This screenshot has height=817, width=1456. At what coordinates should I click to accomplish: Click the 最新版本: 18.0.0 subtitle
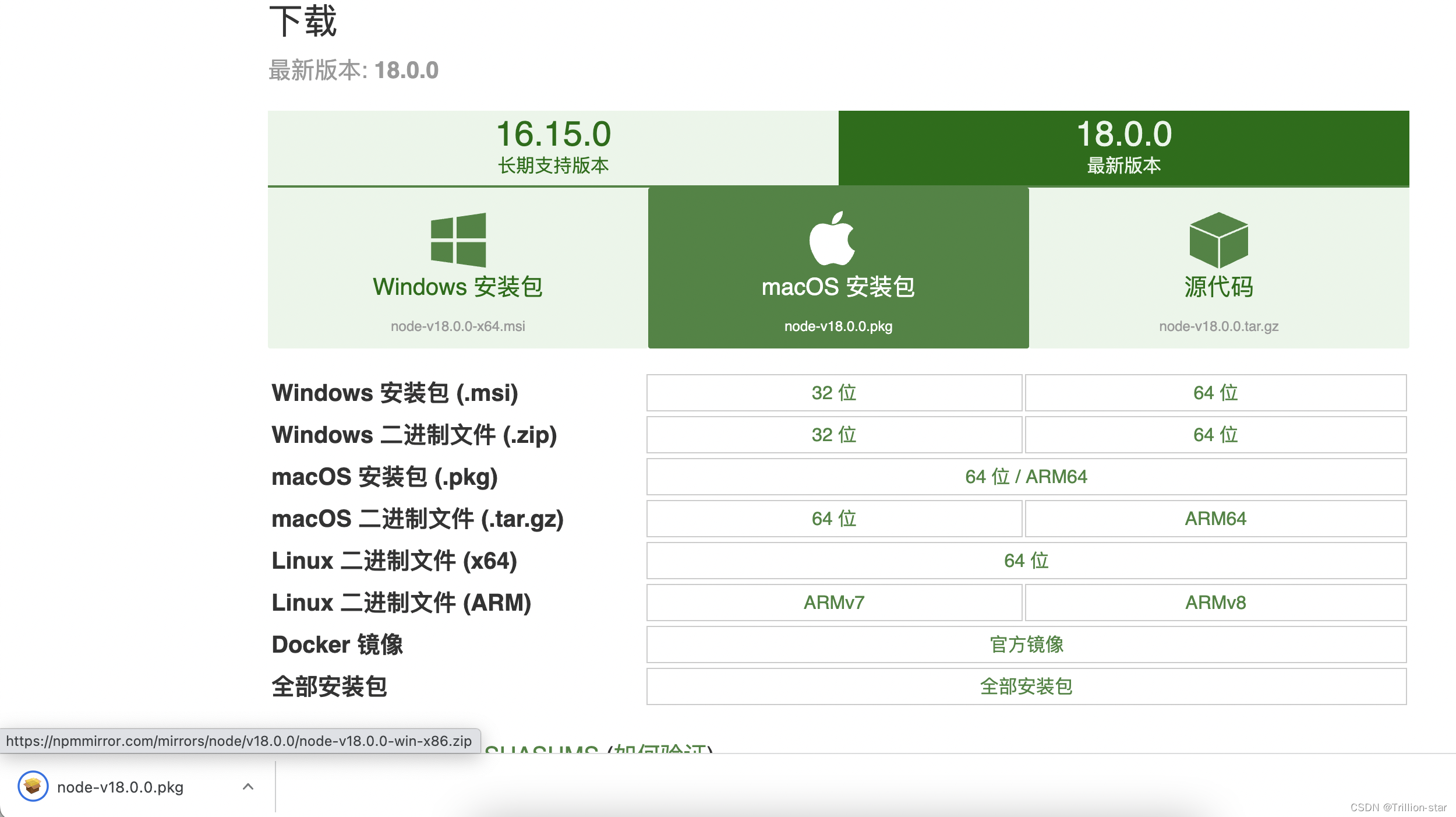[x=354, y=71]
